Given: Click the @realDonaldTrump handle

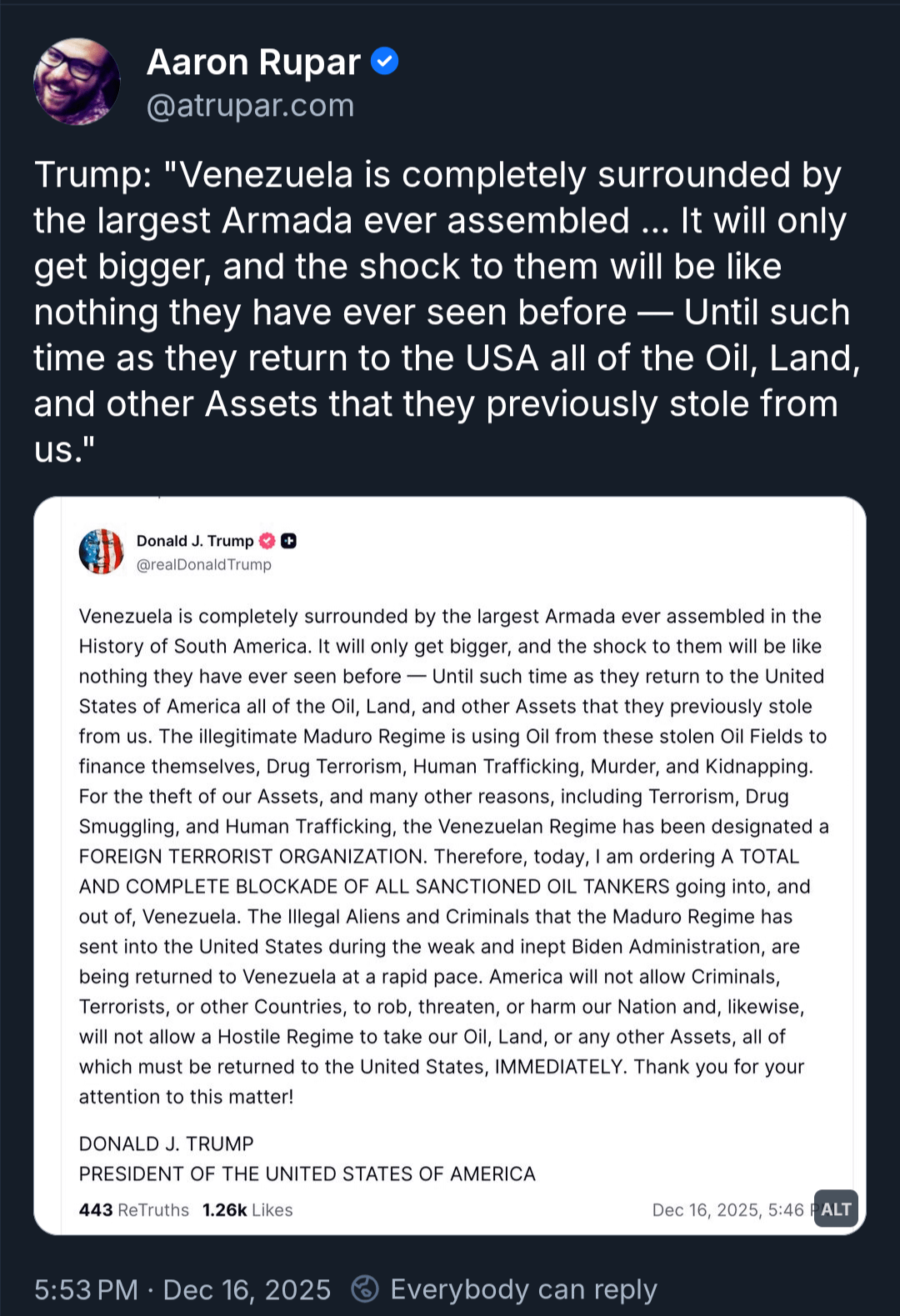Looking at the screenshot, I should click(203, 565).
